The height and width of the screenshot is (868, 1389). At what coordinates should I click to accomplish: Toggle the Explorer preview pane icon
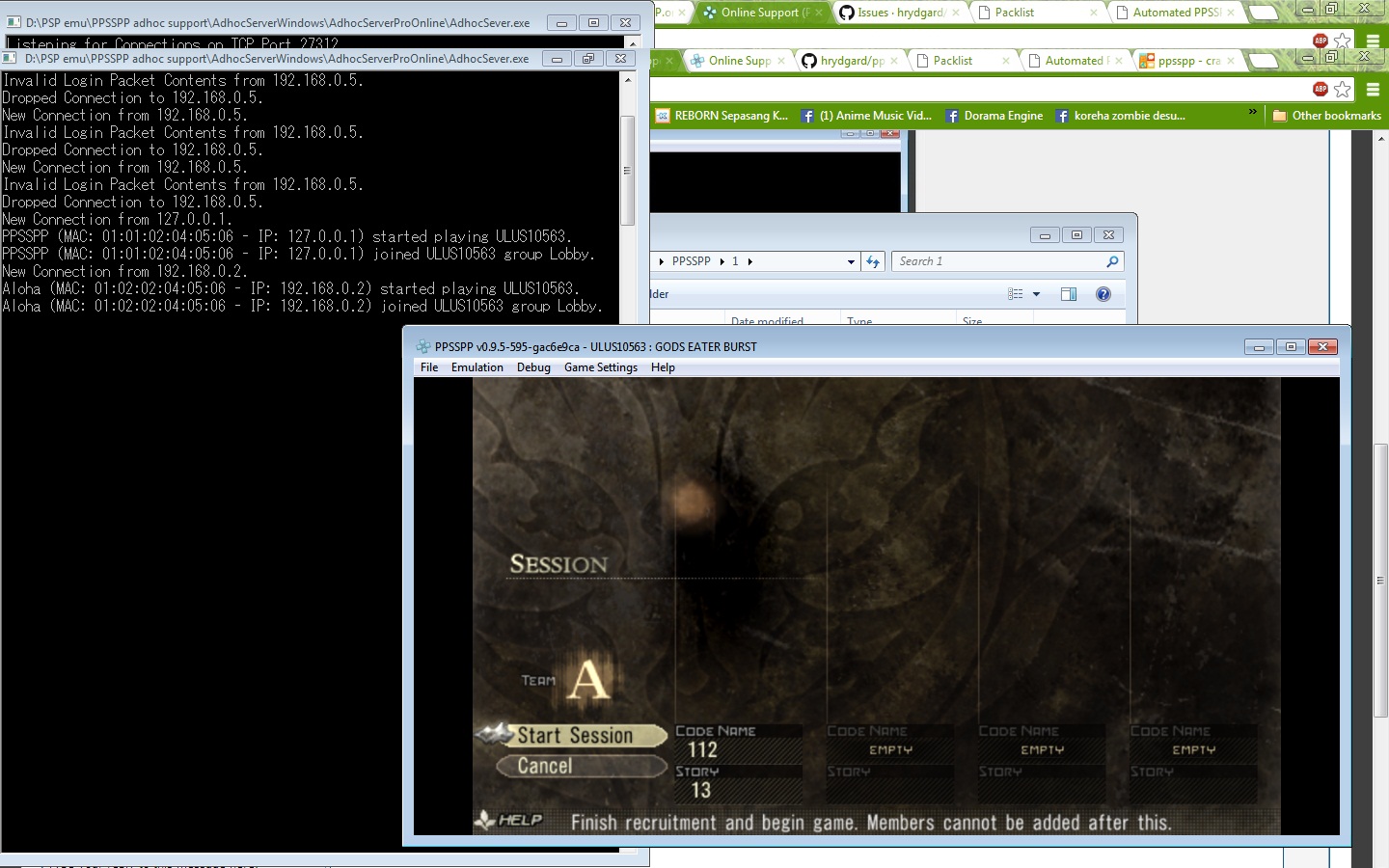[x=1069, y=294]
